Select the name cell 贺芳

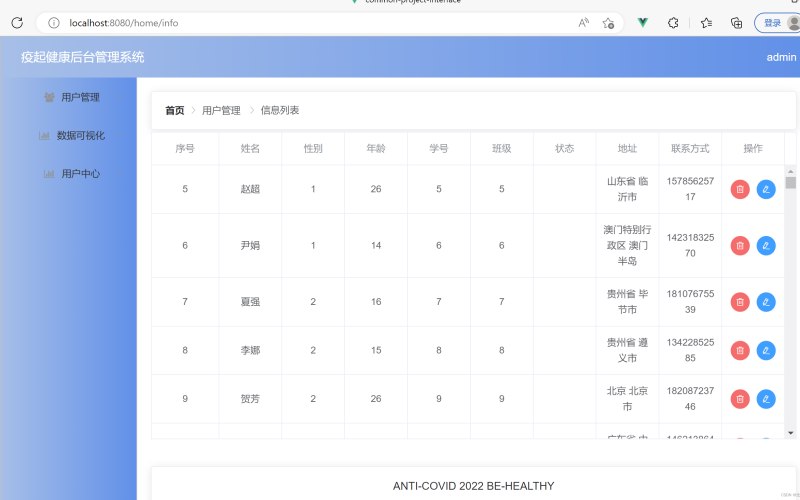pyautogui.click(x=250, y=398)
